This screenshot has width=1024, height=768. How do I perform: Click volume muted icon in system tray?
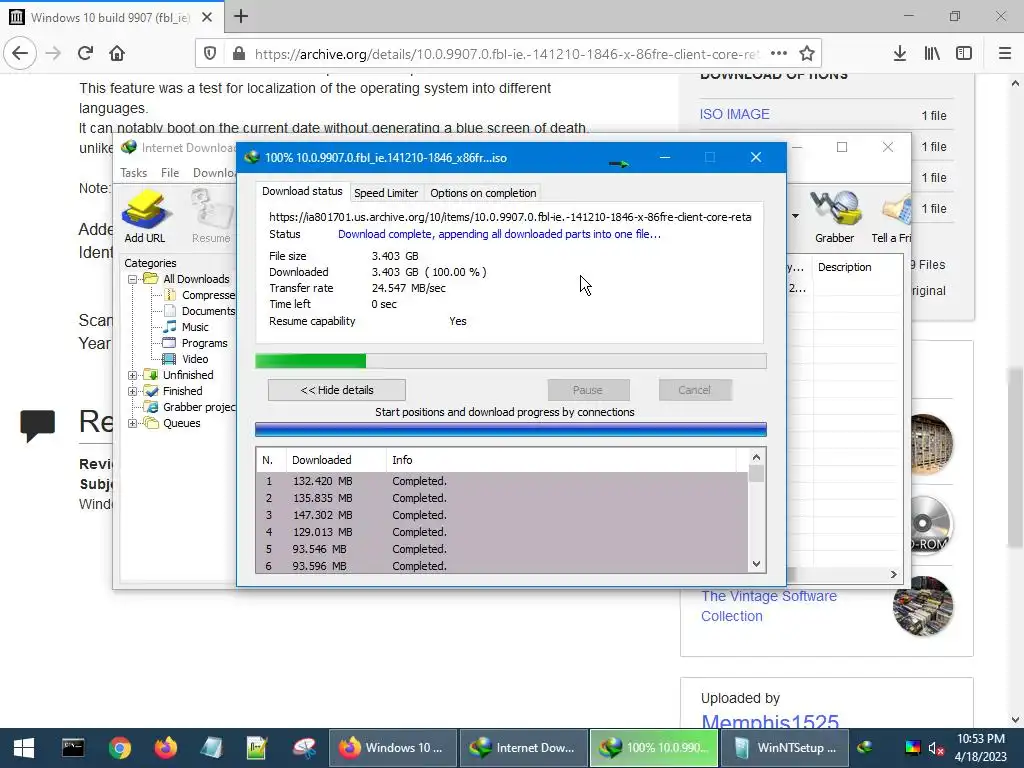click(x=936, y=748)
